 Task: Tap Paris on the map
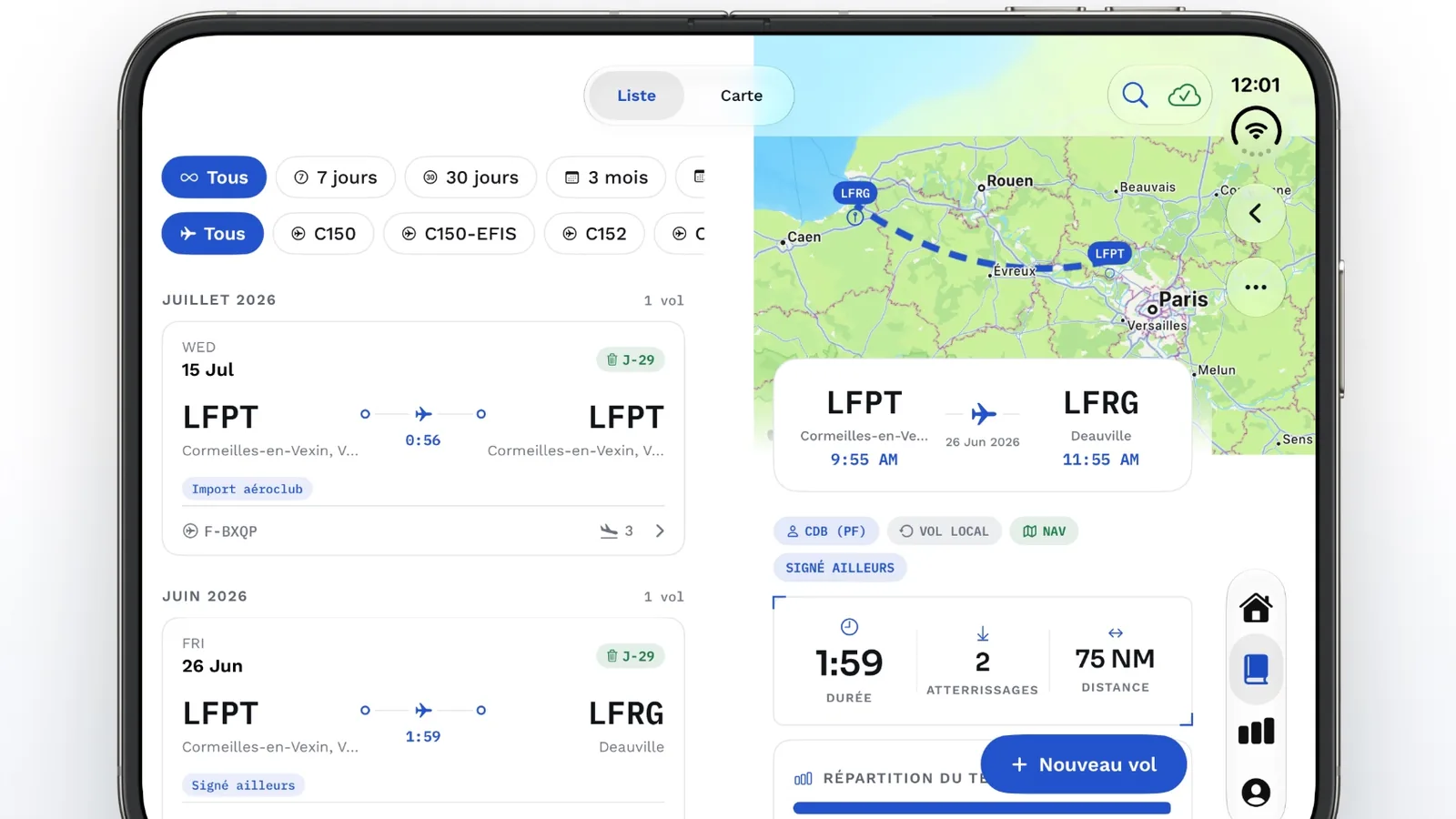pos(1183,299)
